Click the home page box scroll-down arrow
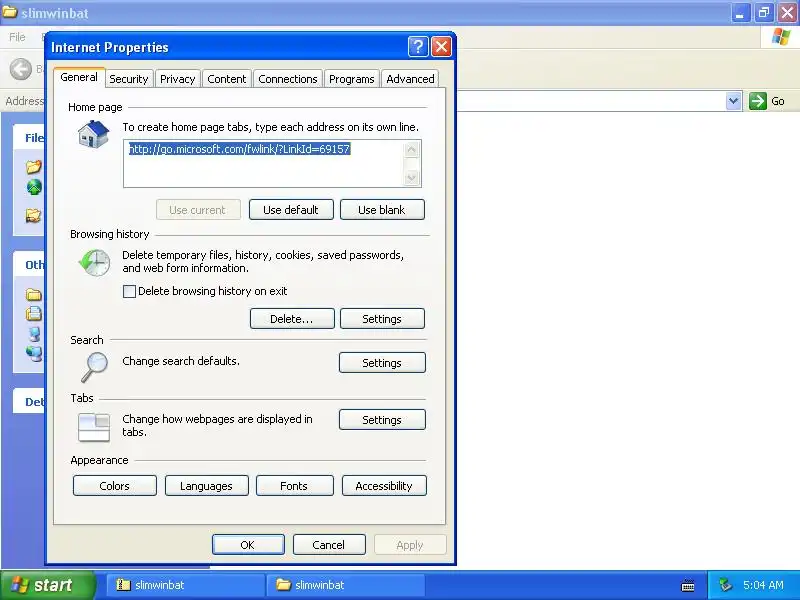 click(x=412, y=177)
